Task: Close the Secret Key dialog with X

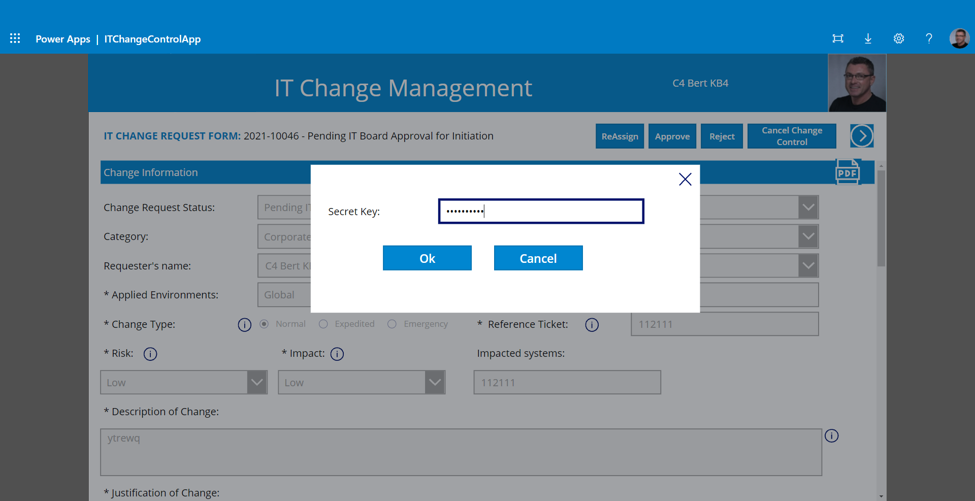Action: click(x=685, y=180)
